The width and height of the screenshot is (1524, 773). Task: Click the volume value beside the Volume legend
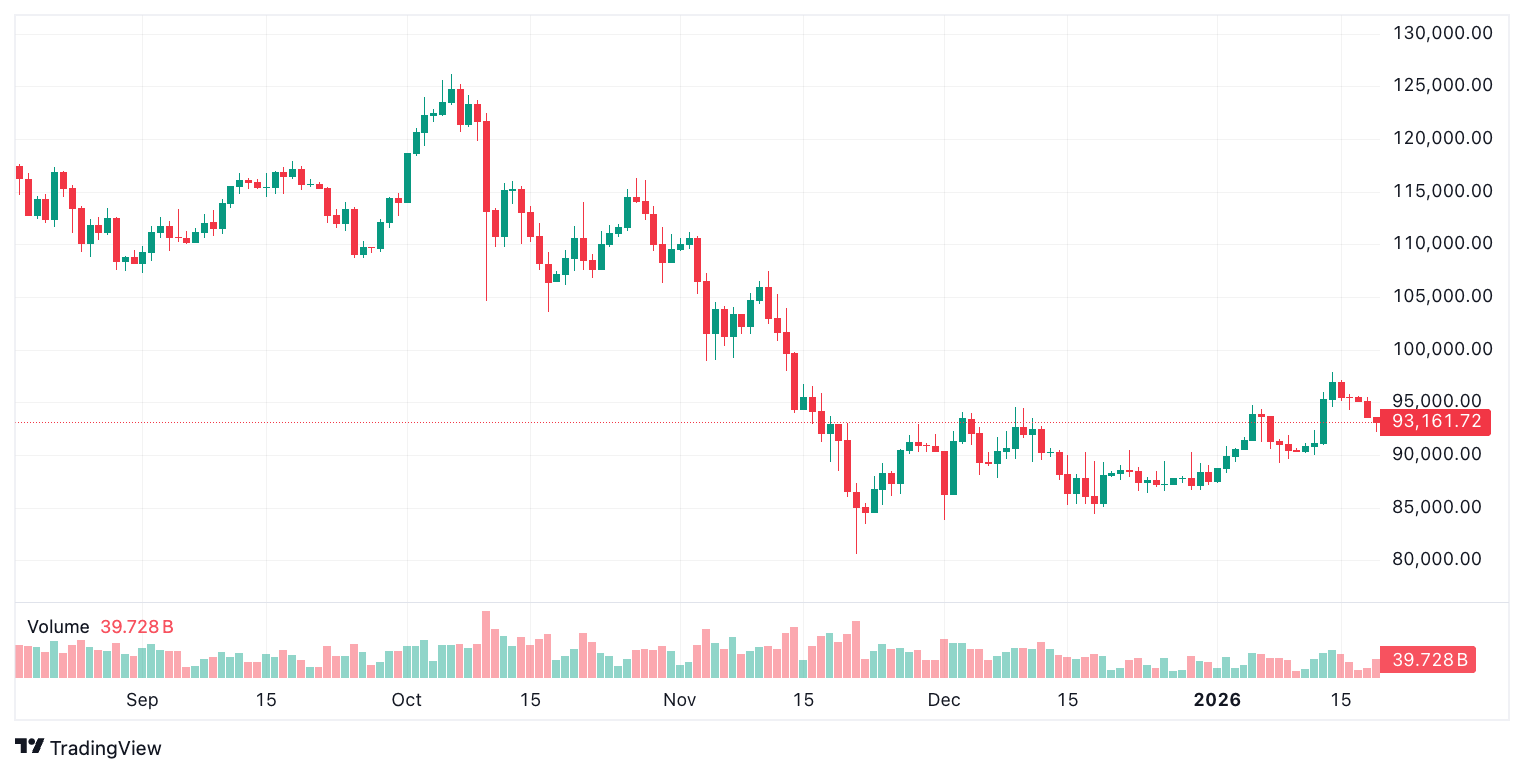tap(137, 627)
